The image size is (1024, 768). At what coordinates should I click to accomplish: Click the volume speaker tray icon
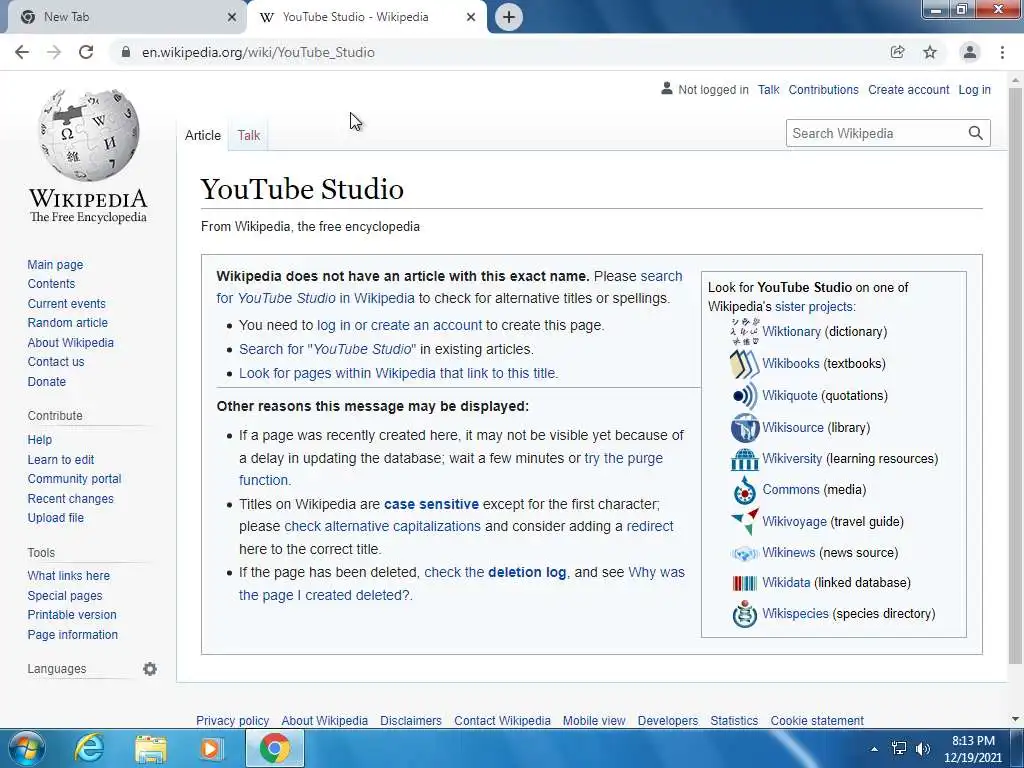(922, 748)
